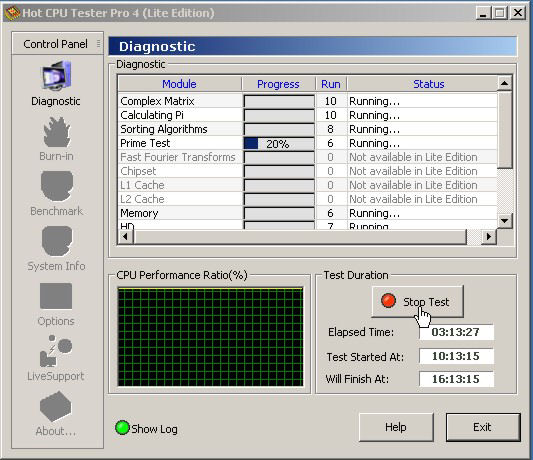
Task: Click the Exit button
Action: [483, 427]
